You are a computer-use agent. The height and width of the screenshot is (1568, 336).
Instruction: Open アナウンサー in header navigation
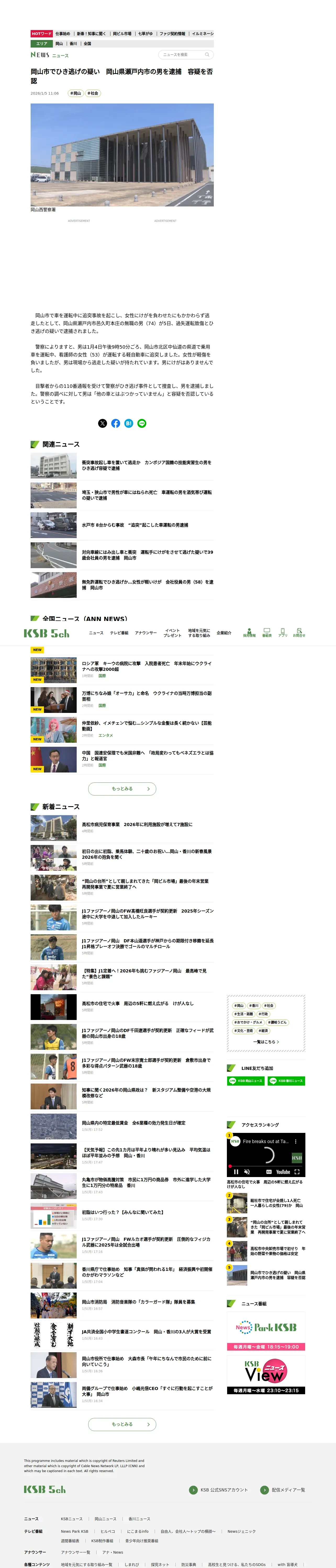pyautogui.click(x=146, y=633)
